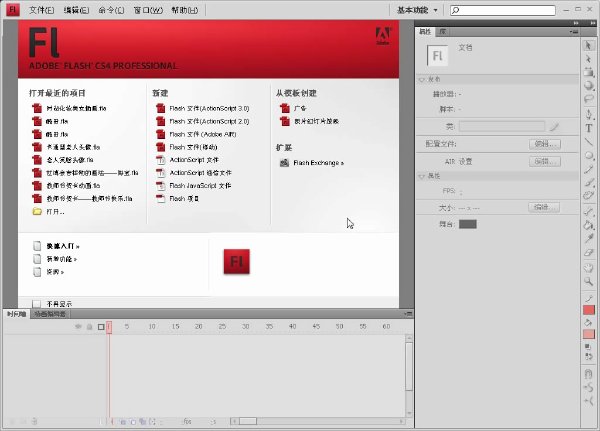
Task: Click the swap colors icon
Action: [x=589, y=356]
